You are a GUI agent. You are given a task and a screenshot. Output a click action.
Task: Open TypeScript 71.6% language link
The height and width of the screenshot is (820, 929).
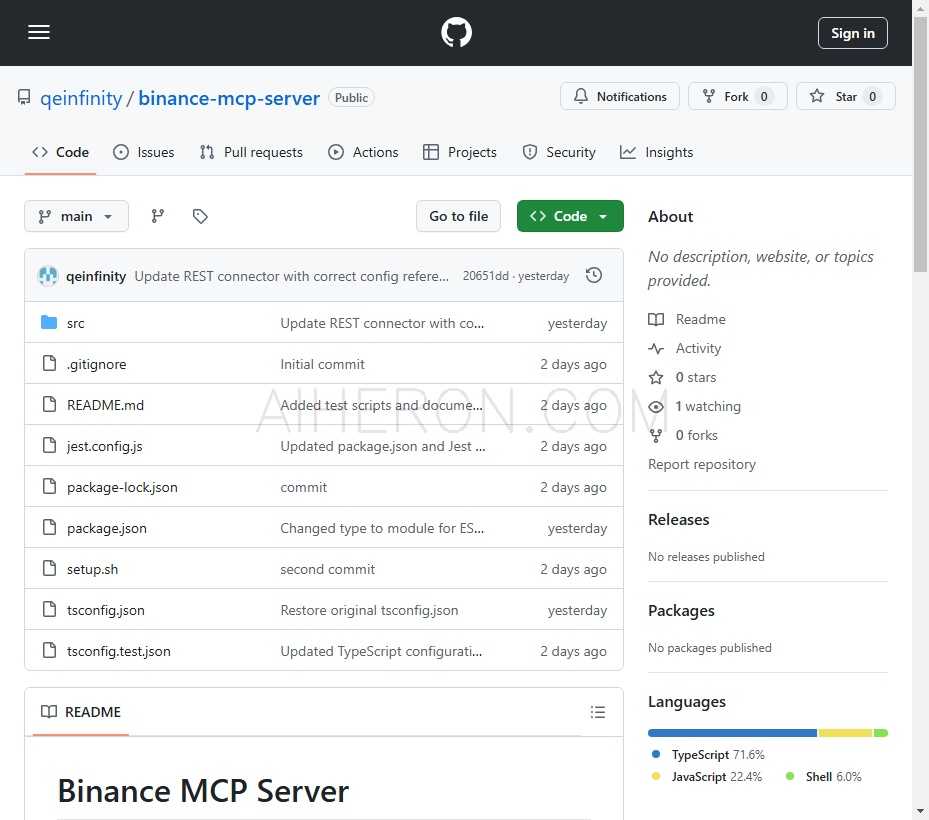coord(708,754)
